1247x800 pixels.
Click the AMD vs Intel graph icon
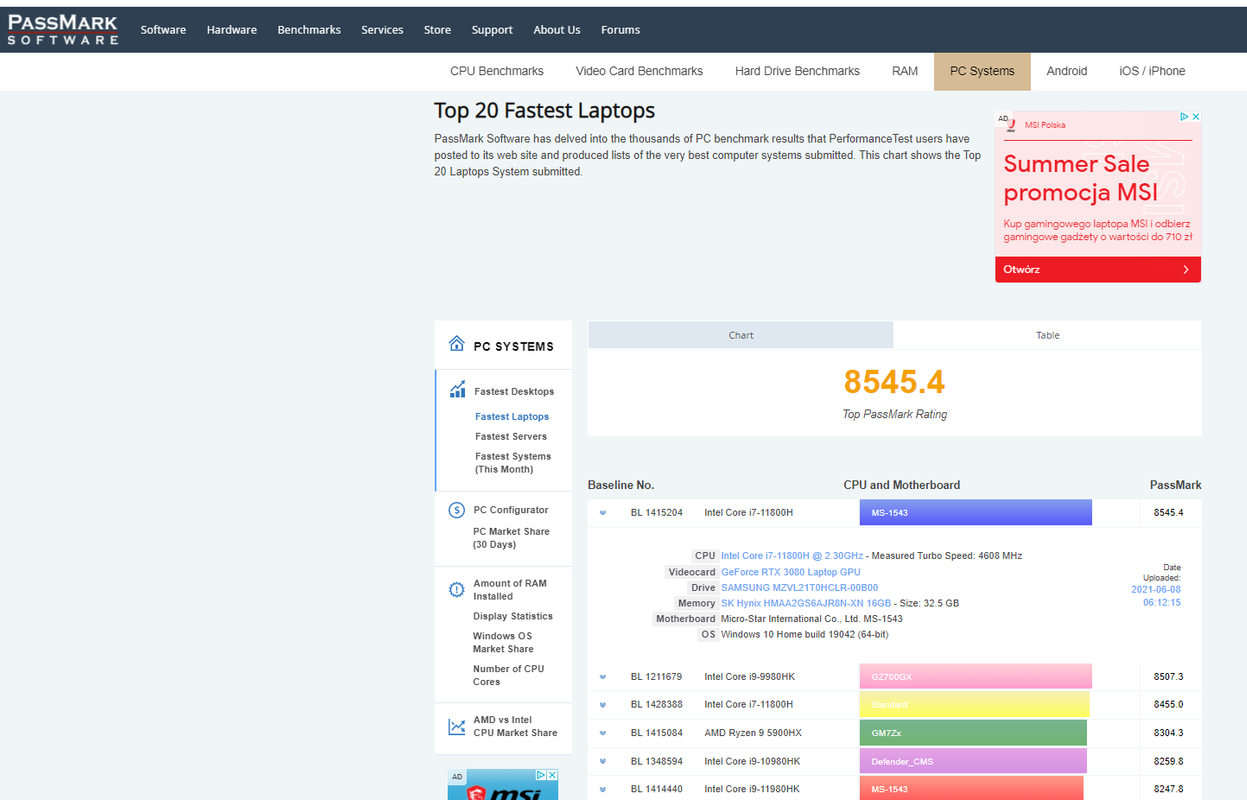457,727
